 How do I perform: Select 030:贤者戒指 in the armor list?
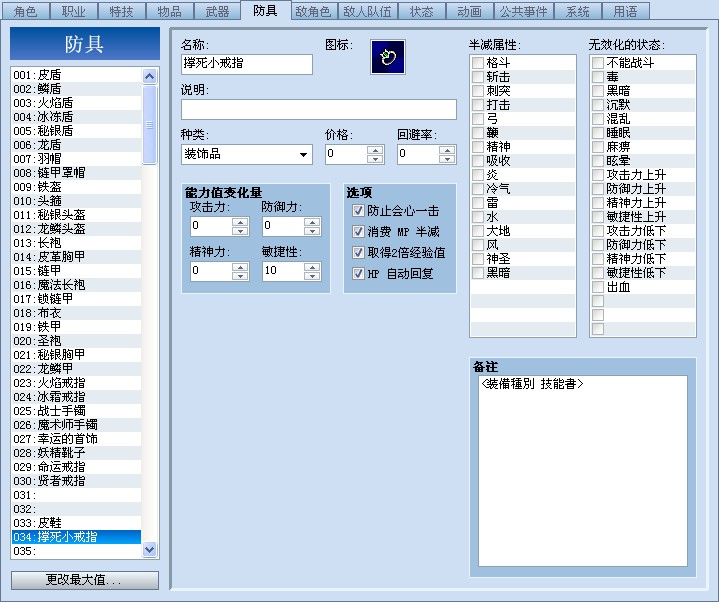(x=77, y=481)
